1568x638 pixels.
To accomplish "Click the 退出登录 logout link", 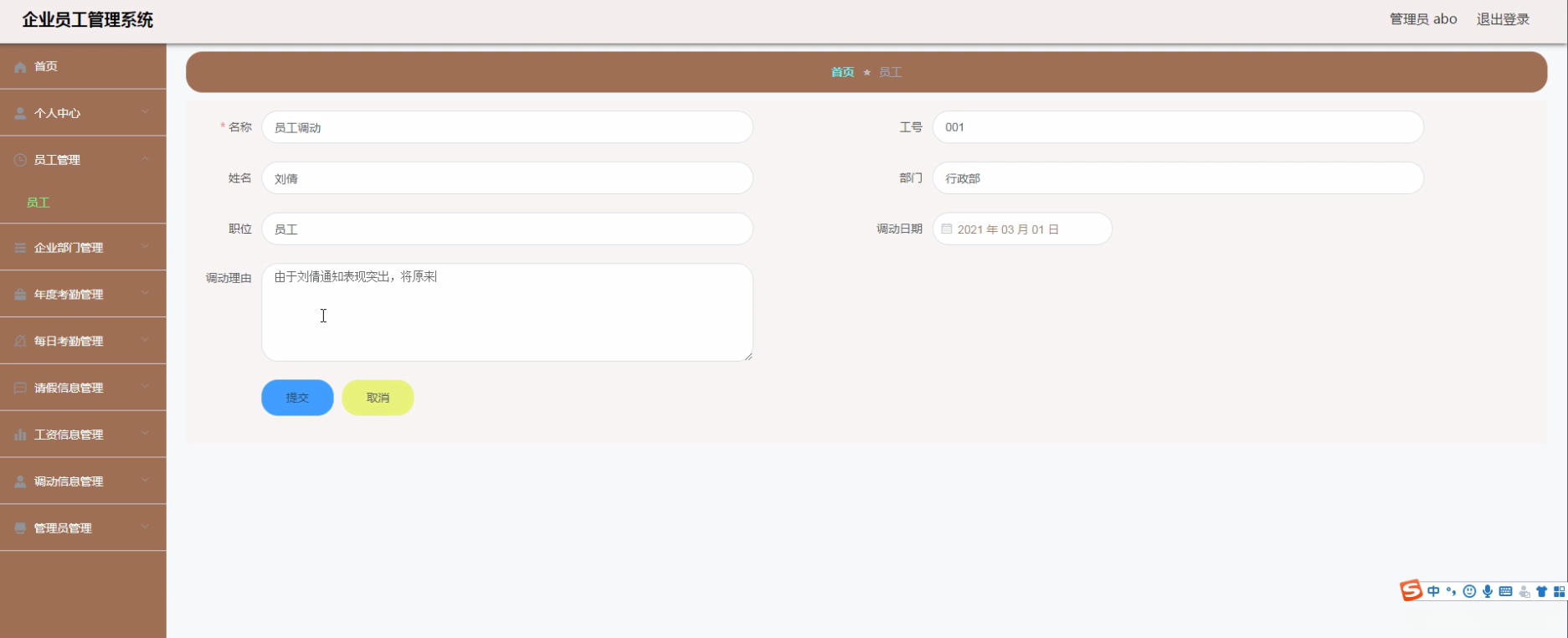I will pyautogui.click(x=1503, y=19).
